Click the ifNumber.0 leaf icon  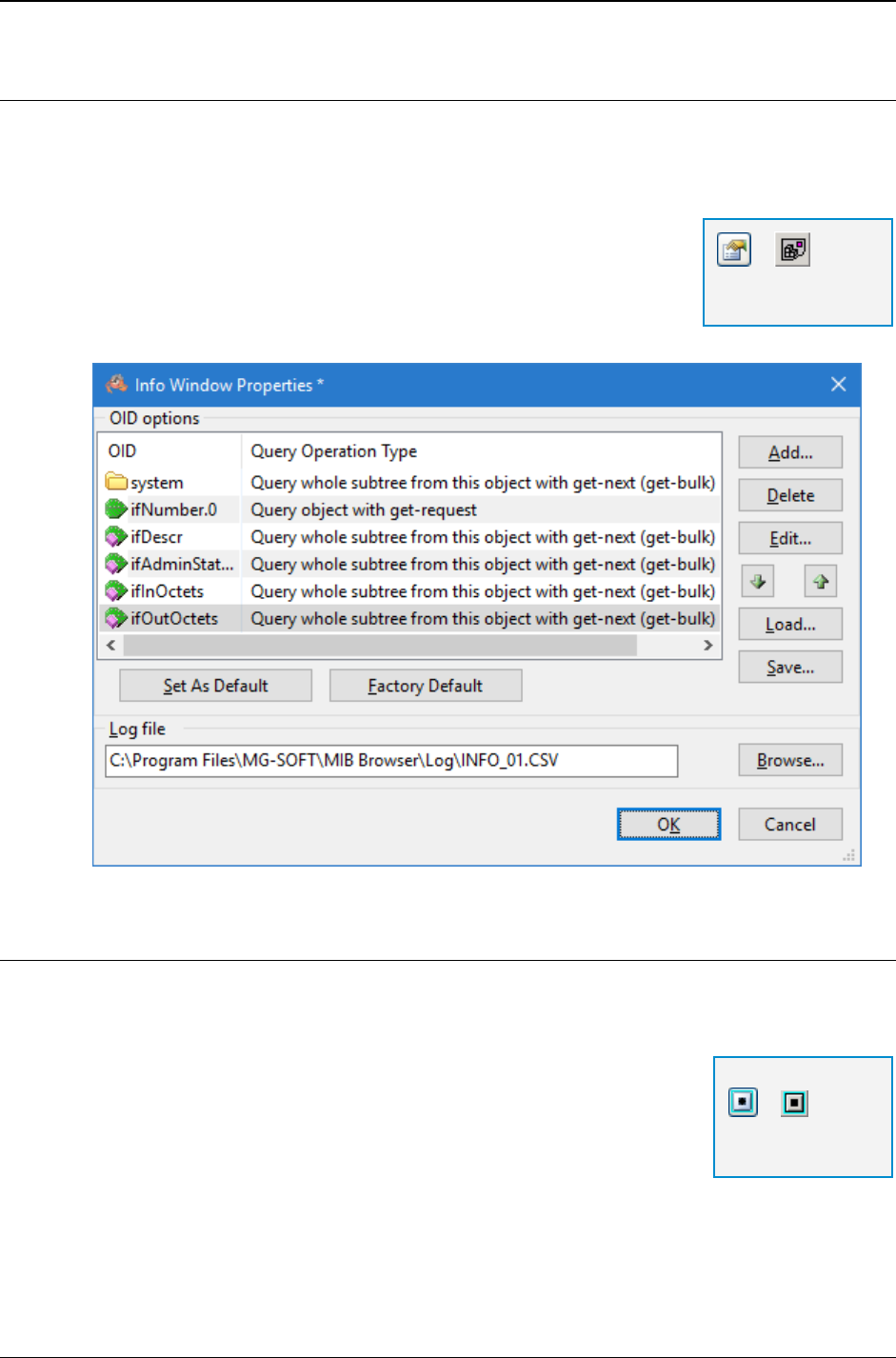[116, 509]
